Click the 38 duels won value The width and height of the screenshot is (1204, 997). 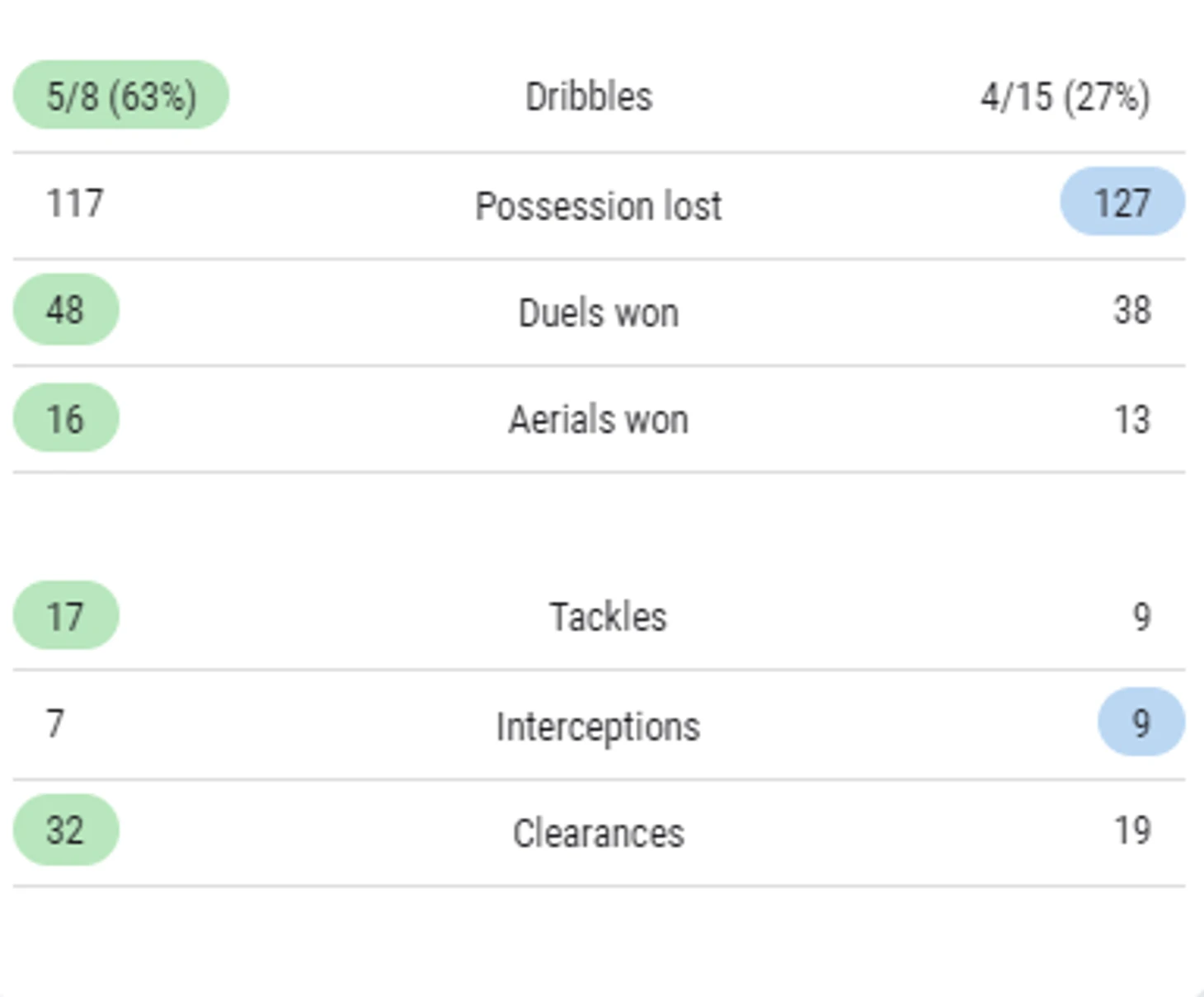point(1132,310)
